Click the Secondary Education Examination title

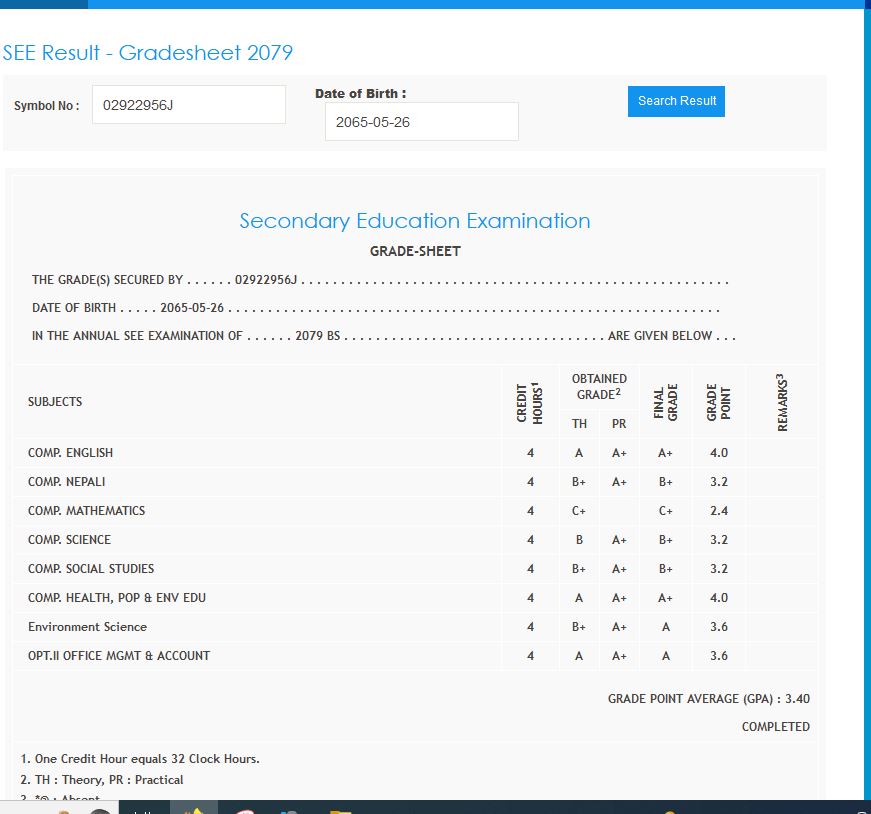[x=414, y=221]
